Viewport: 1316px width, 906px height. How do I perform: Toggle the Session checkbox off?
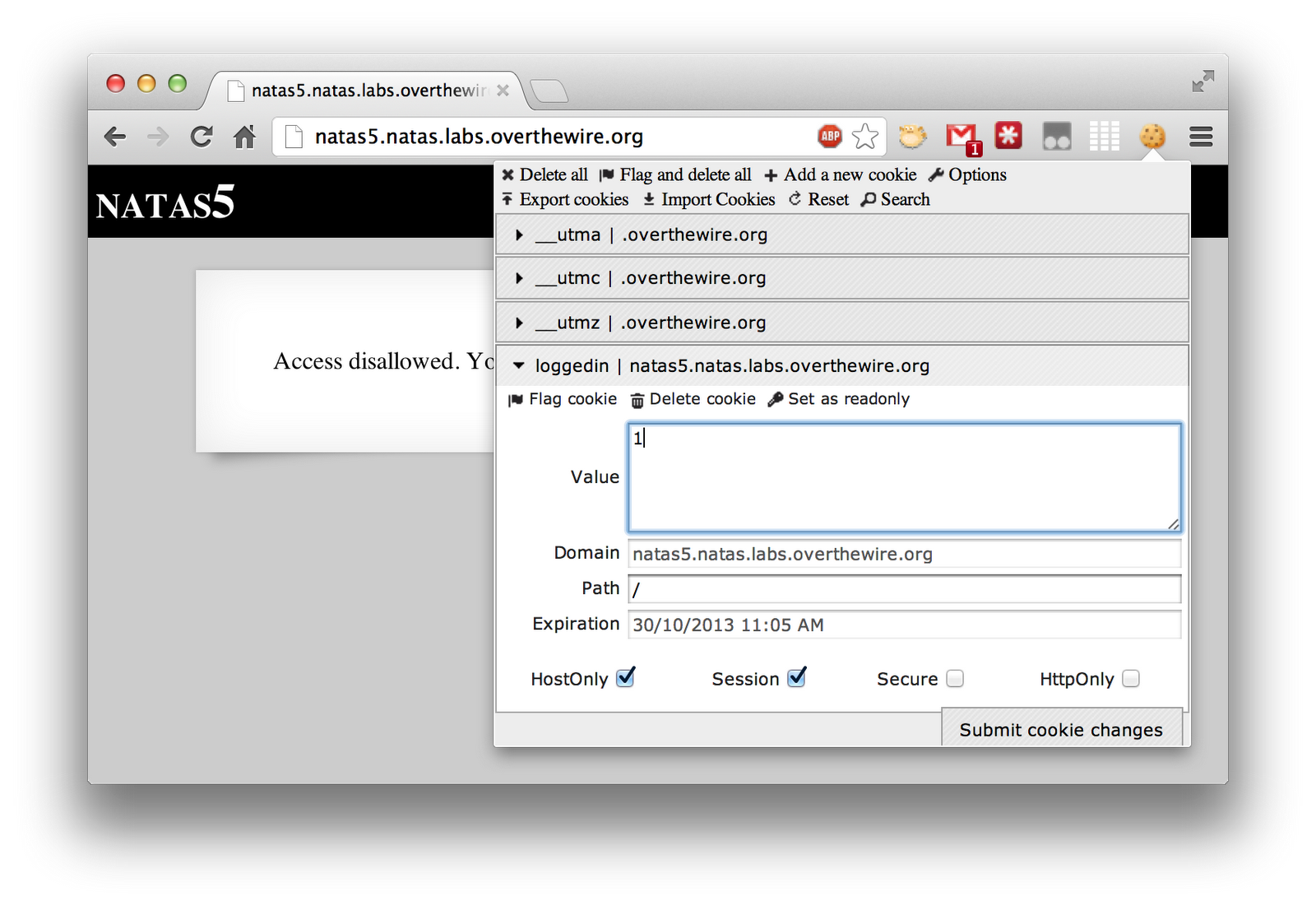796,678
